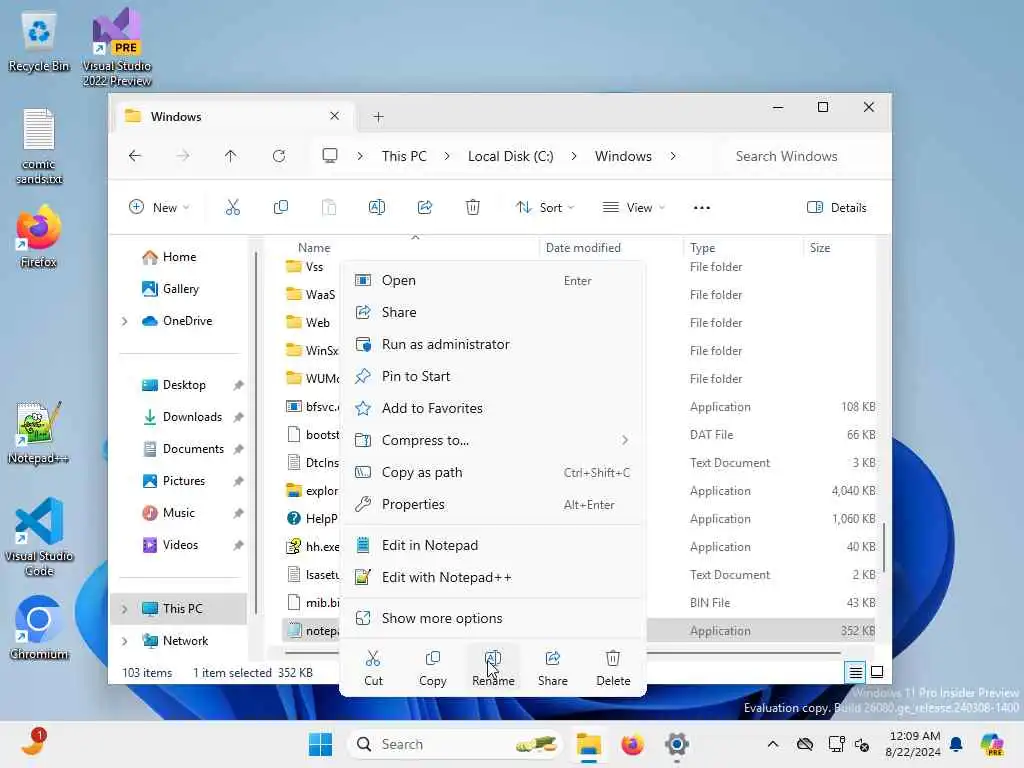Click the Copy icon in Explorer toolbar
1024x768 pixels.
281,208
